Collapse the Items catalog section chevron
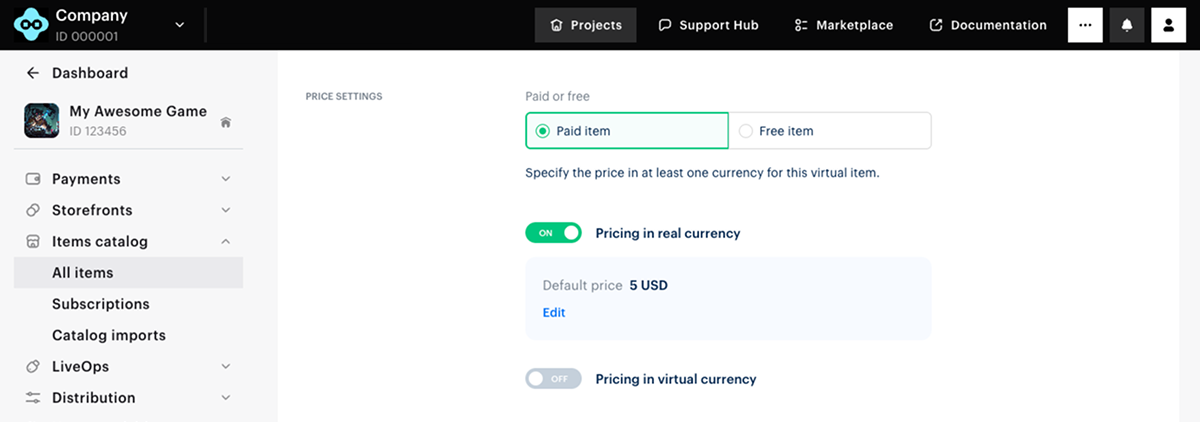The width and height of the screenshot is (1200, 422). point(226,241)
